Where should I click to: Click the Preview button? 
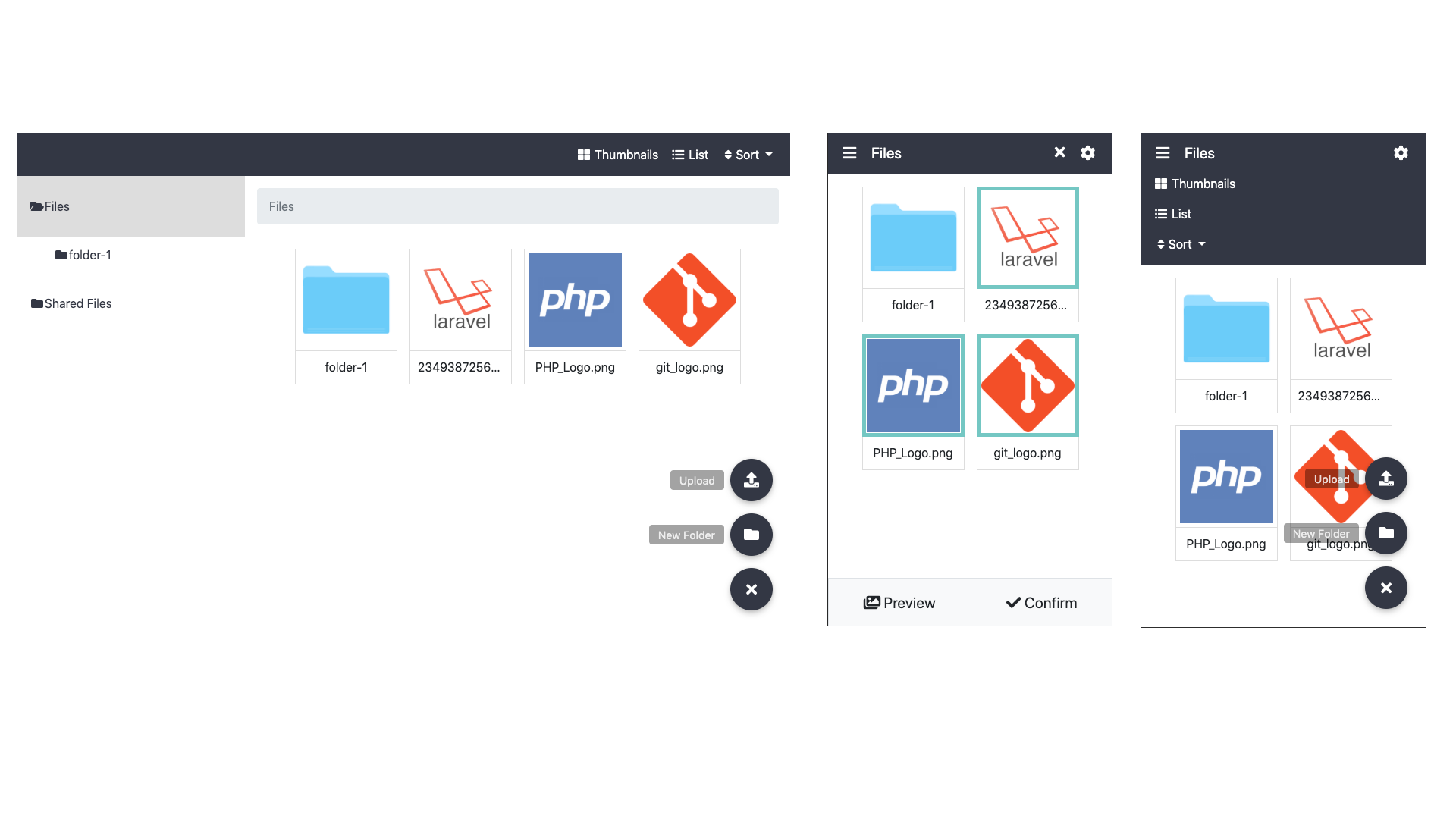point(898,602)
